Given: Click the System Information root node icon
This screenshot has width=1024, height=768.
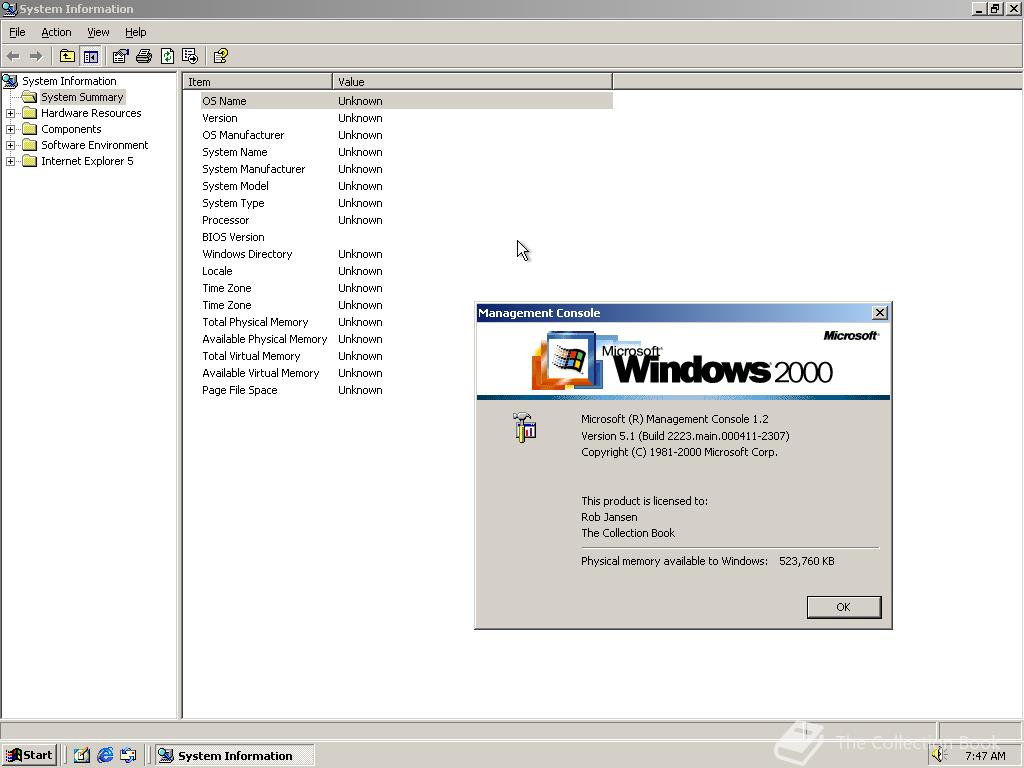Looking at the screenshot, I should tap(10, 81).
